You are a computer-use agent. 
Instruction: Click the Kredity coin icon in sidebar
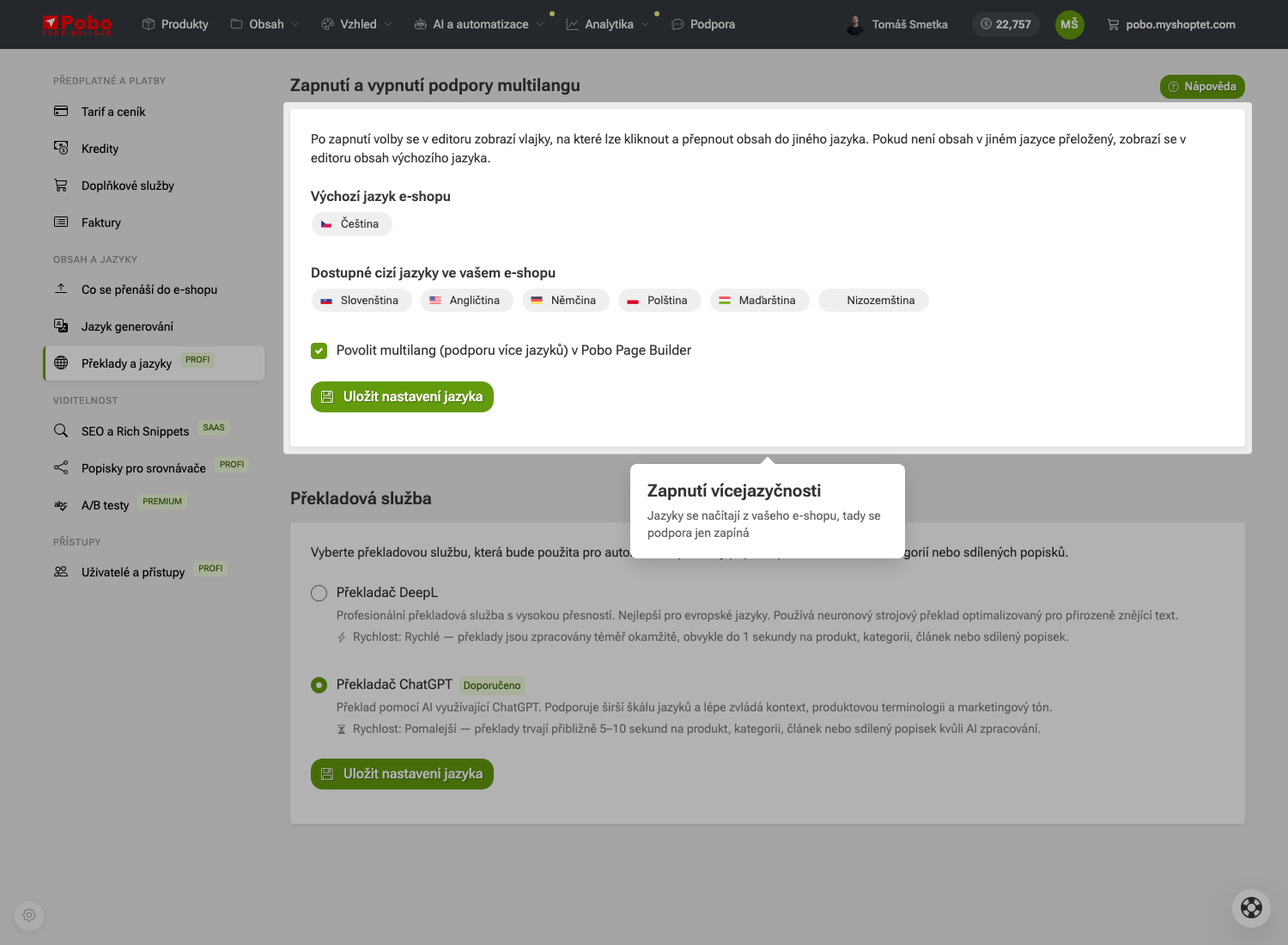(61, 148)
